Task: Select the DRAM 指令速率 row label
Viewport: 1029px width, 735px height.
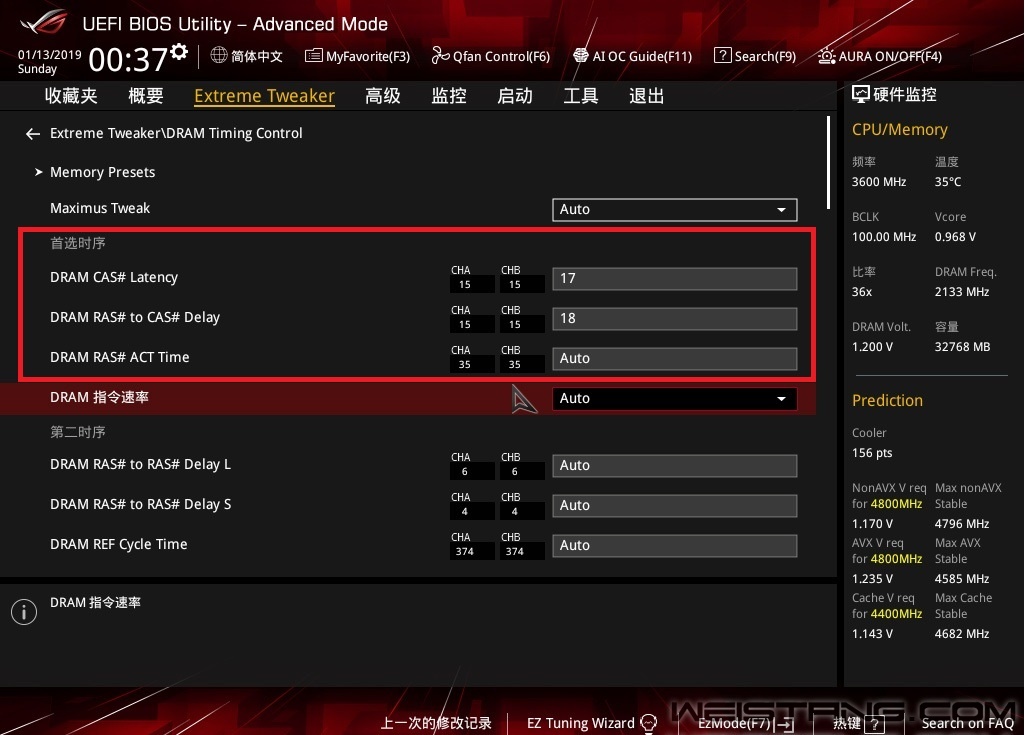Action: [x=99, y=397]
